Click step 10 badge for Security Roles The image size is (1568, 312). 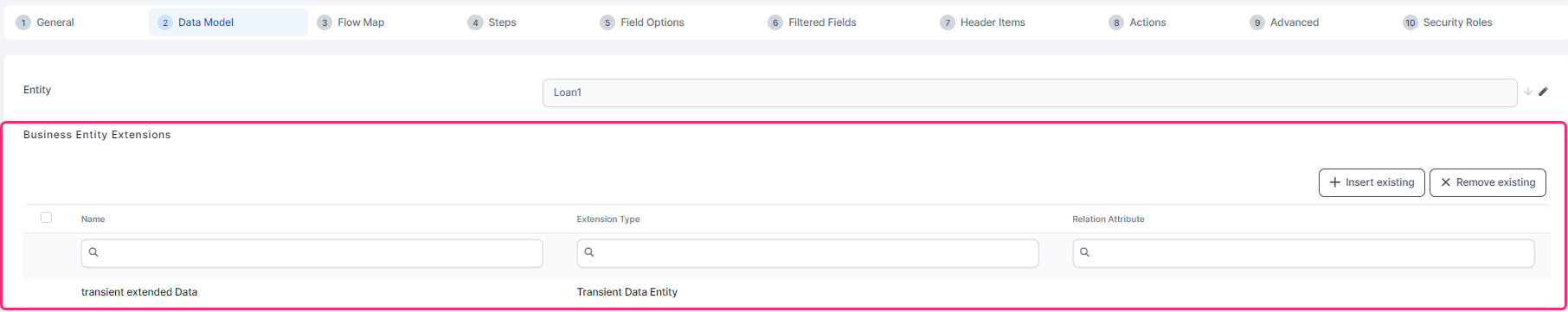[x=1411, y=22]
